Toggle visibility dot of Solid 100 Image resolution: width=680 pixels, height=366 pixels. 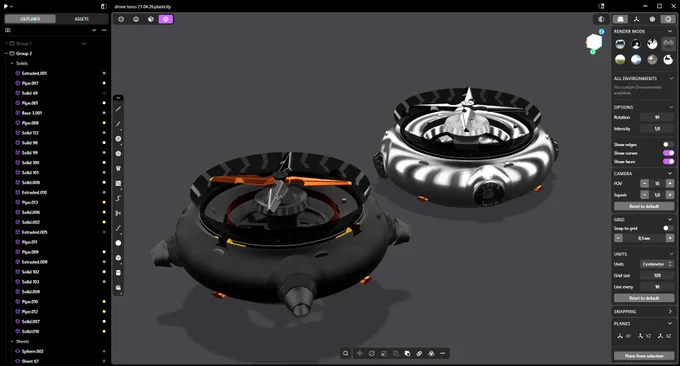[x=104, y=163]
